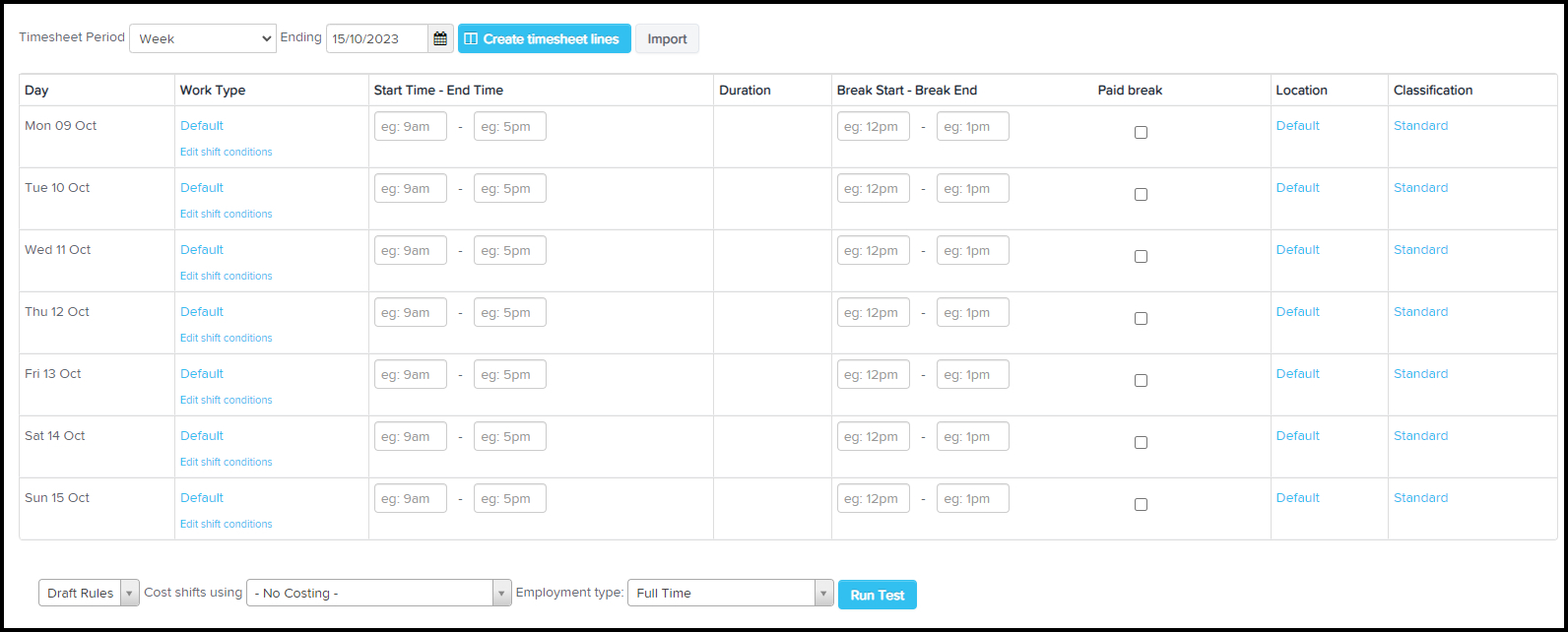Screen dimensions: 1568x632
Task: Open Default work type link for Thu 12 Oct
Action: pyautogui.click(x=202, y=311)
